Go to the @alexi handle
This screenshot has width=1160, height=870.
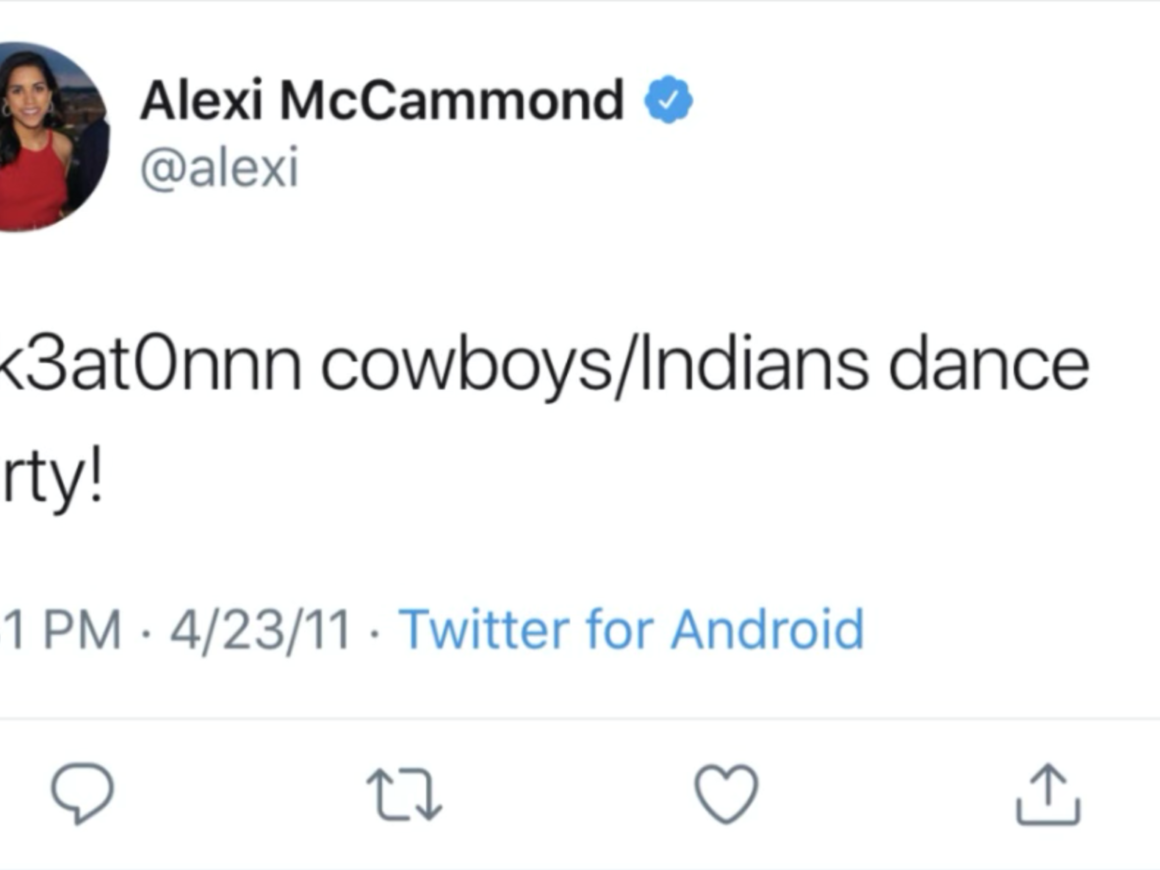pos(219,170)
